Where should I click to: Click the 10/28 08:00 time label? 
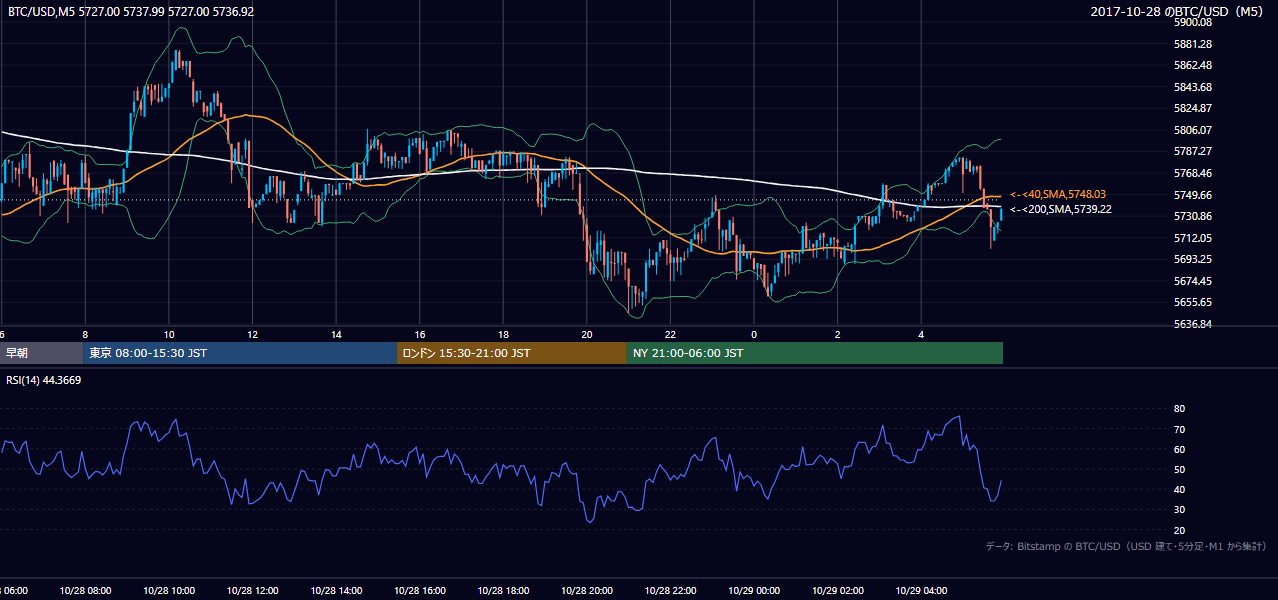tap(83, 590)
